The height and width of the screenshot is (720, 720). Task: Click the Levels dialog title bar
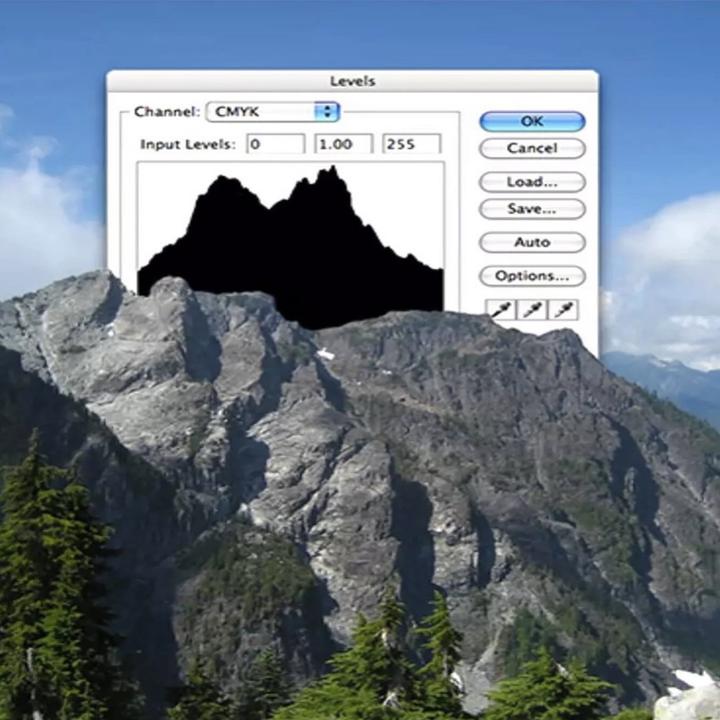(352, 81)
